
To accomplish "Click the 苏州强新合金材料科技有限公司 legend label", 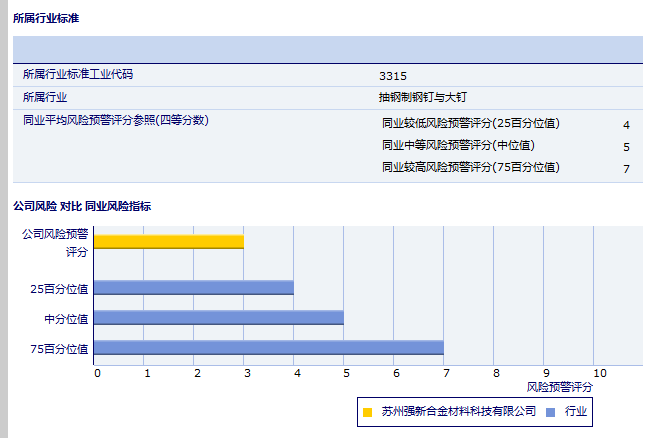I will pyautogui.click(x=459, y=411).
